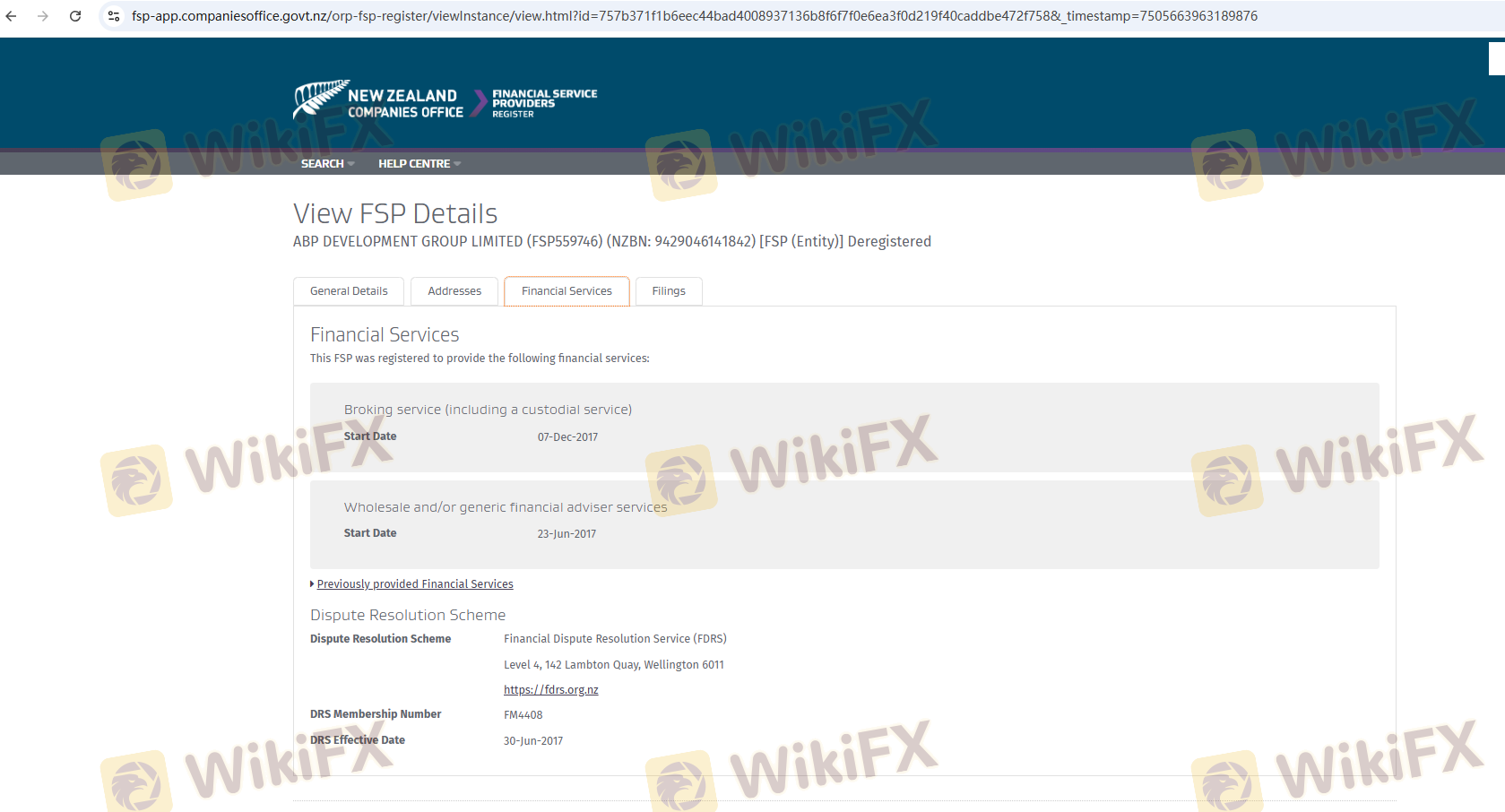Click the purple chevron between header logos
This screenshot has width=1505, height=812.
479,102
